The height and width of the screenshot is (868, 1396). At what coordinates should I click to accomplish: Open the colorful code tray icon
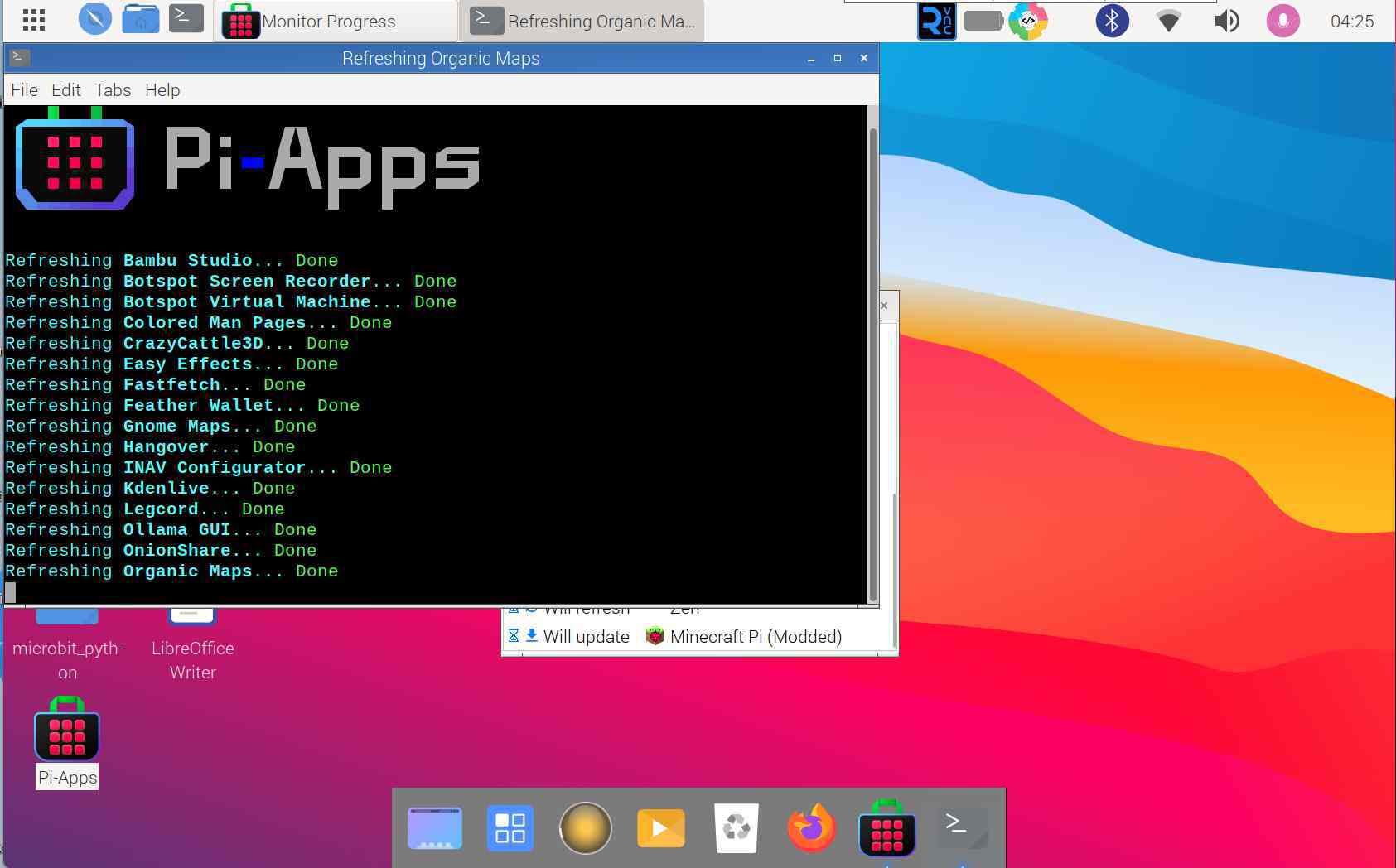click(1028, 21)
